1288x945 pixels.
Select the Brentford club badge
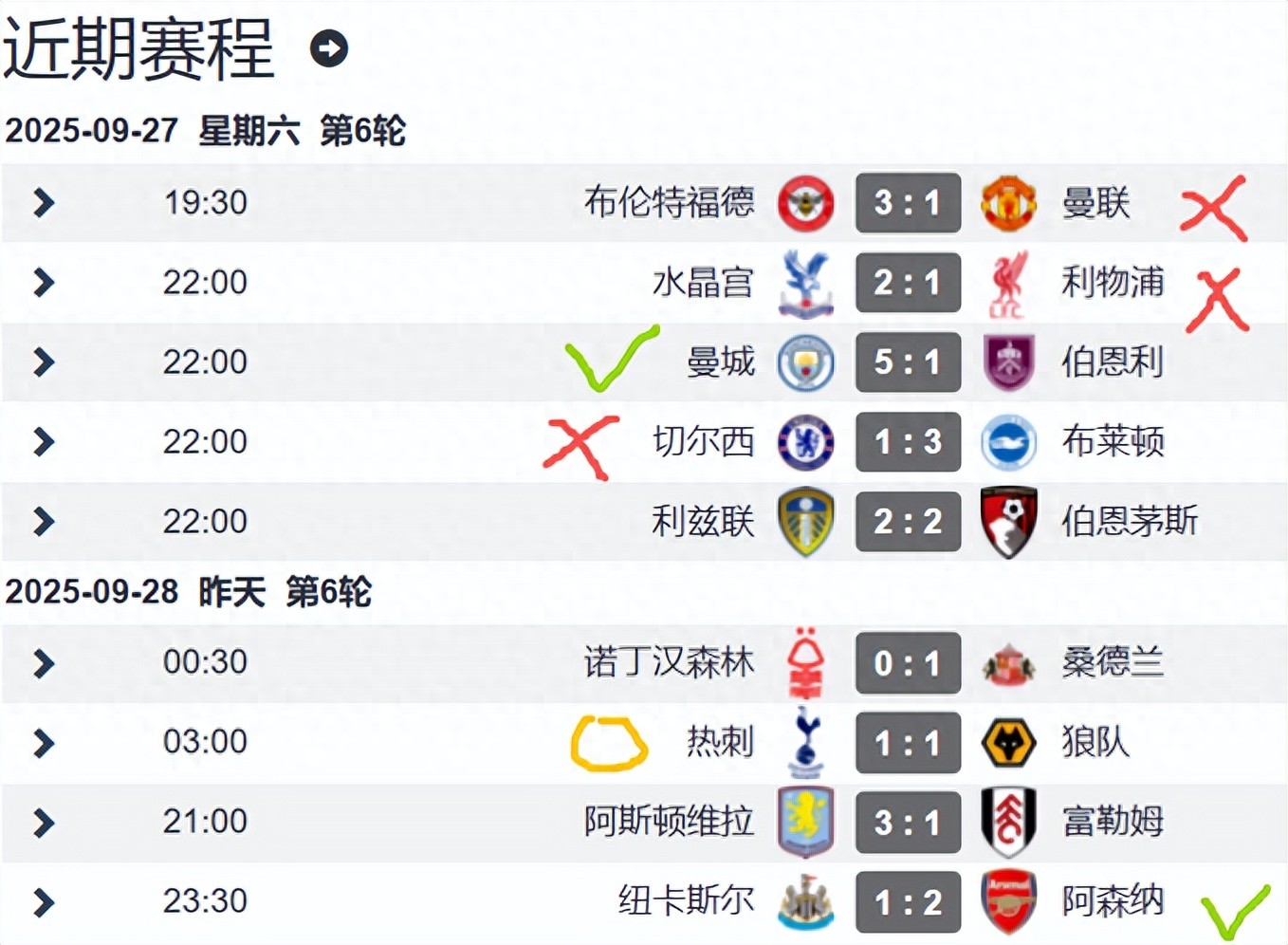tap(805, 203)
